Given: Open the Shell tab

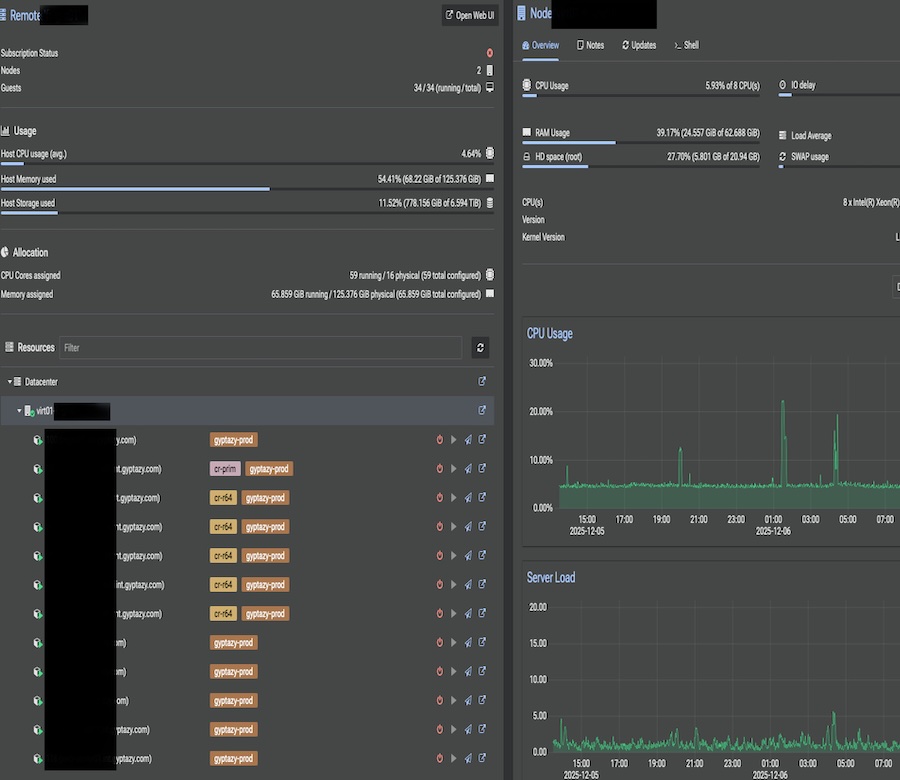Looking at the screenshot, I should pos(687,44).
